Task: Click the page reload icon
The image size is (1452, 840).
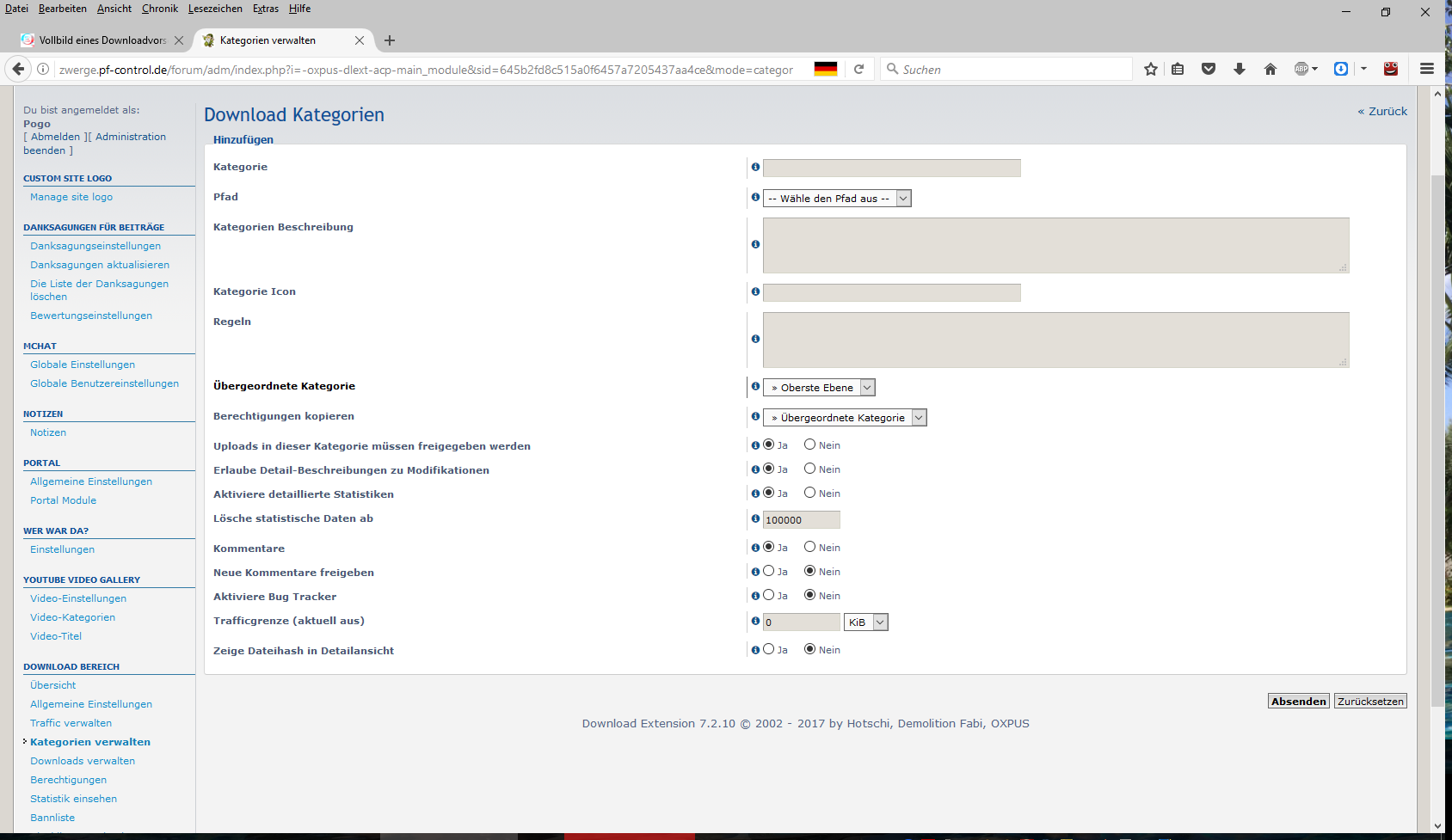Action: pos(858,69)
